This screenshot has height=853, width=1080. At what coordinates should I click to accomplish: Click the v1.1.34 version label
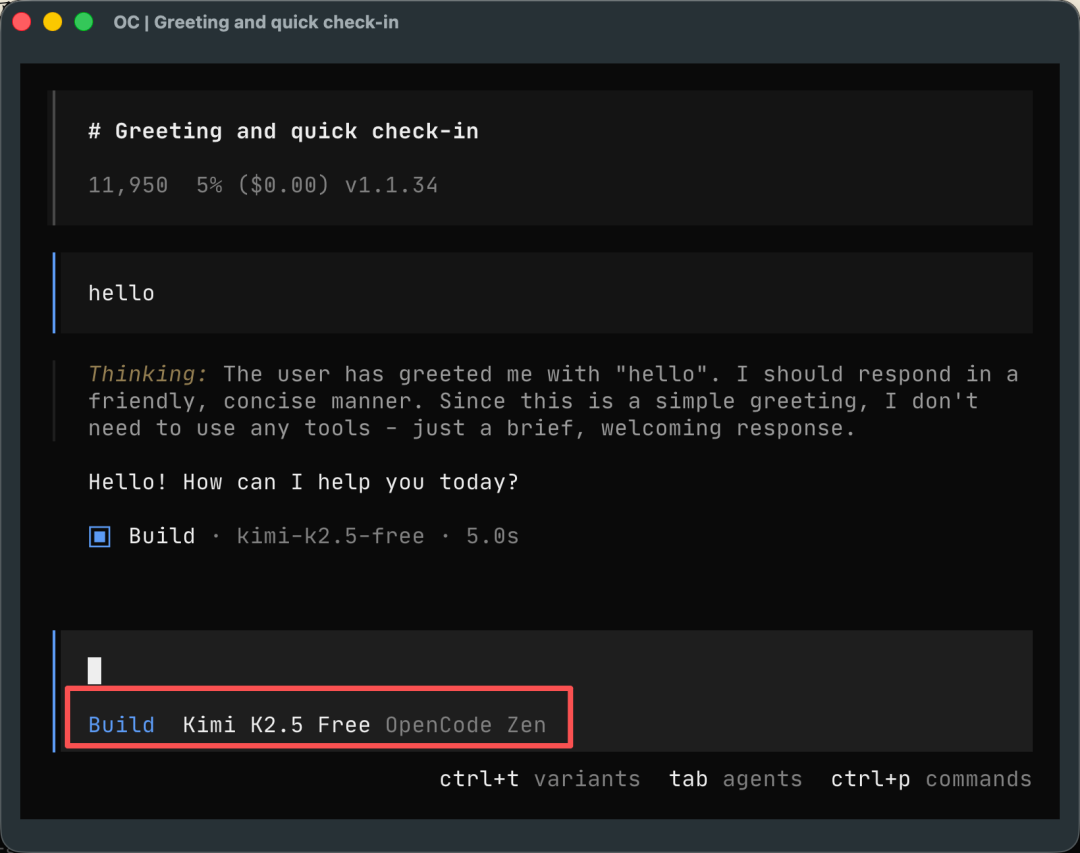pyautogui.click(x=391, y=185)
